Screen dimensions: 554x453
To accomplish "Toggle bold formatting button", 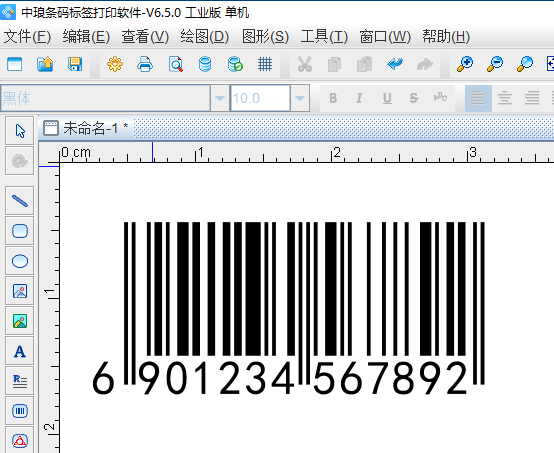I will [x=333, y=98].
